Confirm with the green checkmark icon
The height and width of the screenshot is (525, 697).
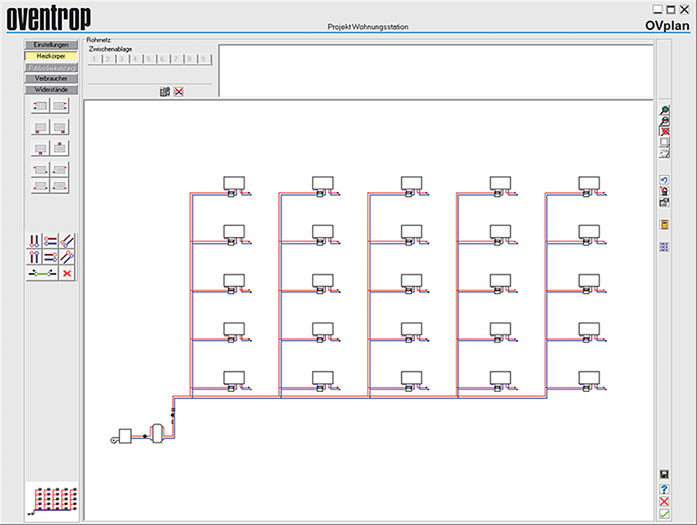click(665, 513)
